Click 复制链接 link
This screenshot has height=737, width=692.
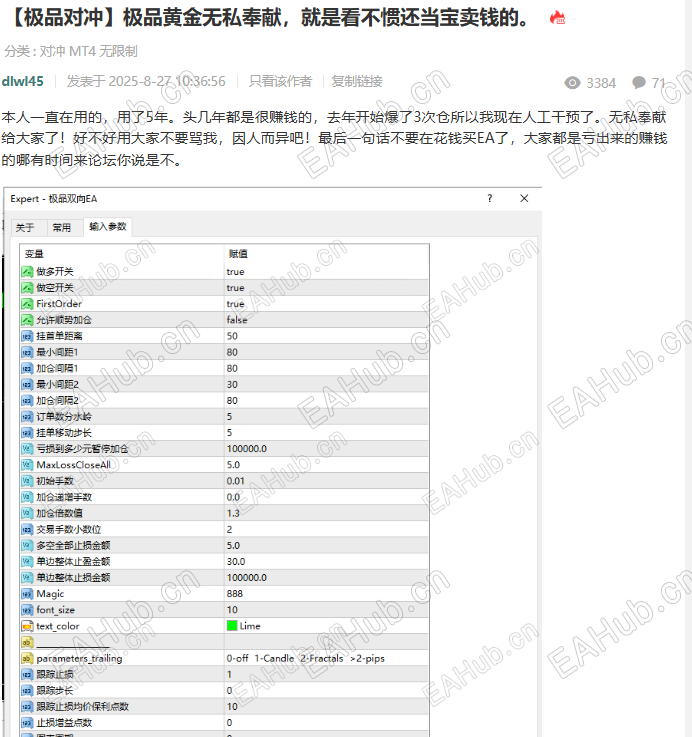coord(357,81)
